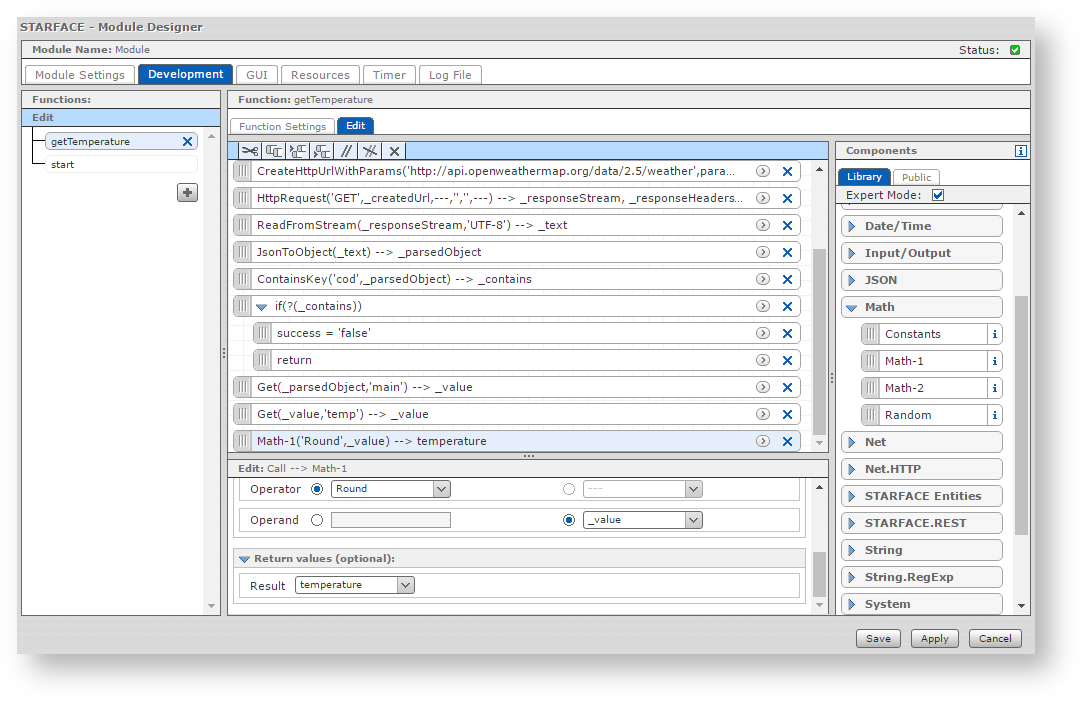Click the empty Operand input field
Viewport: 1083px width, 702px height.
click(390, 520)
